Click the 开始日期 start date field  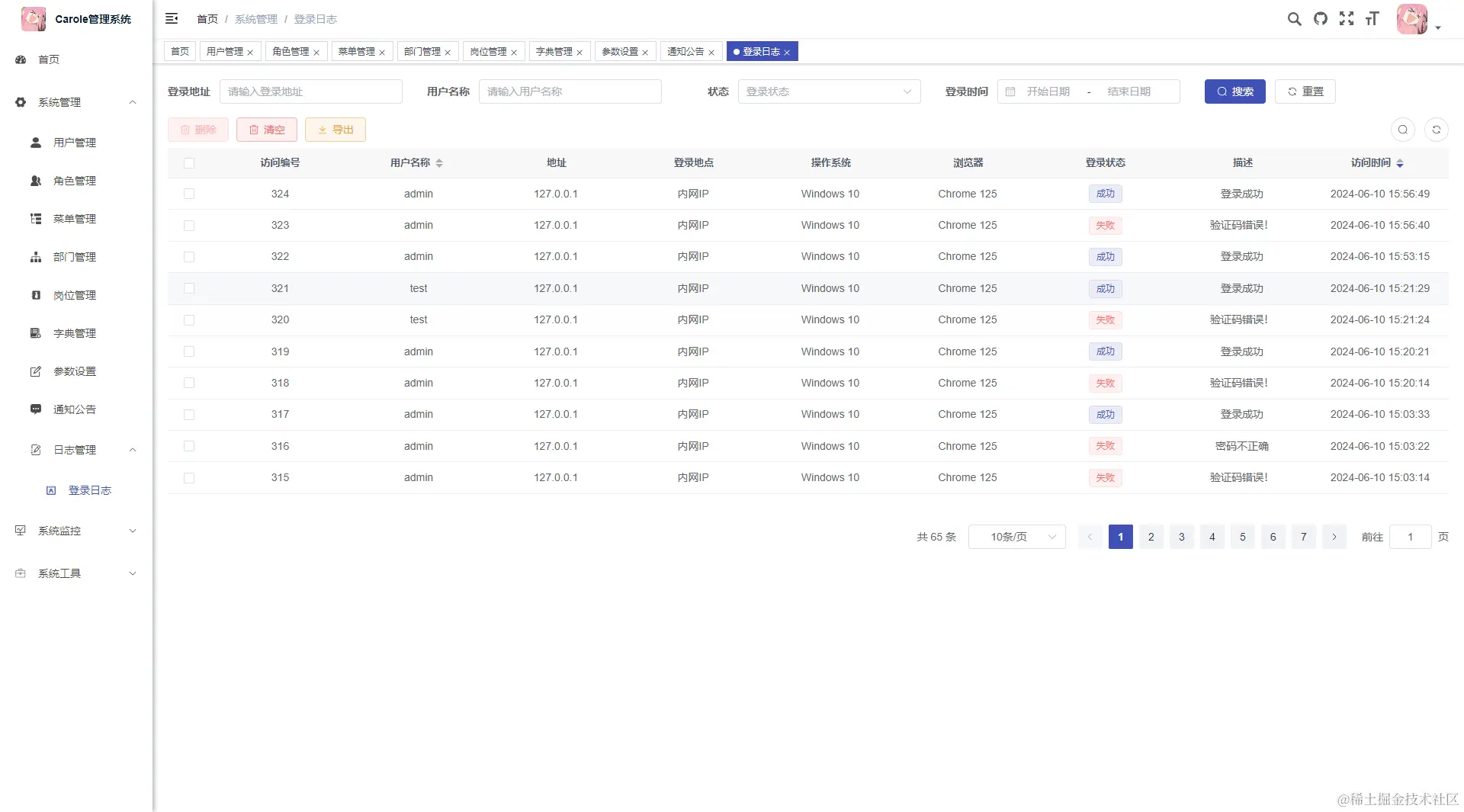tap(1048, 91)
